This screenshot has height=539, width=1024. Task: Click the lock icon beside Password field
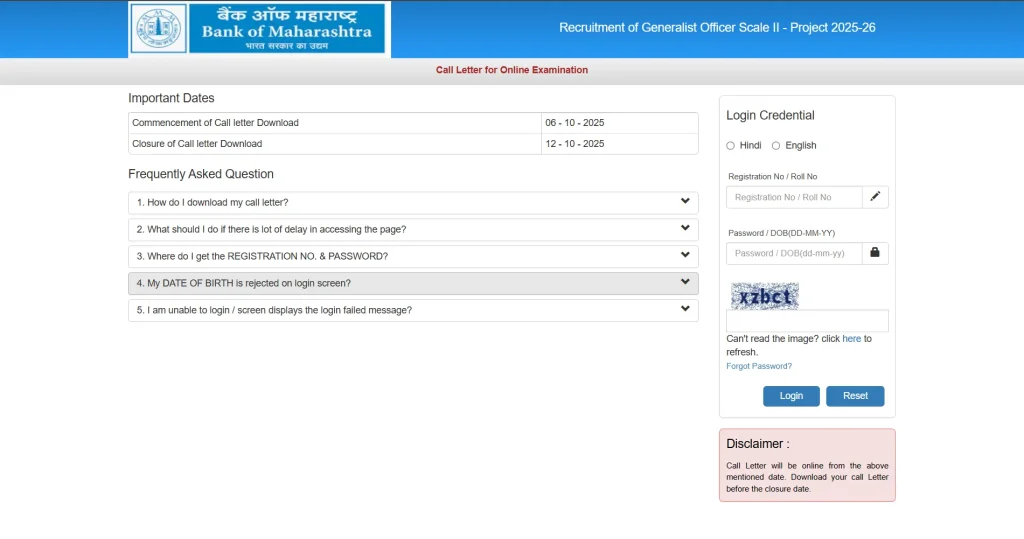point(875,253)
